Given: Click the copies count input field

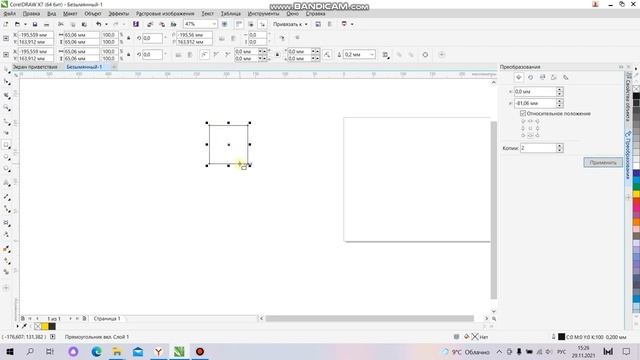Looking at the screenshot, I should coord(539,148).
